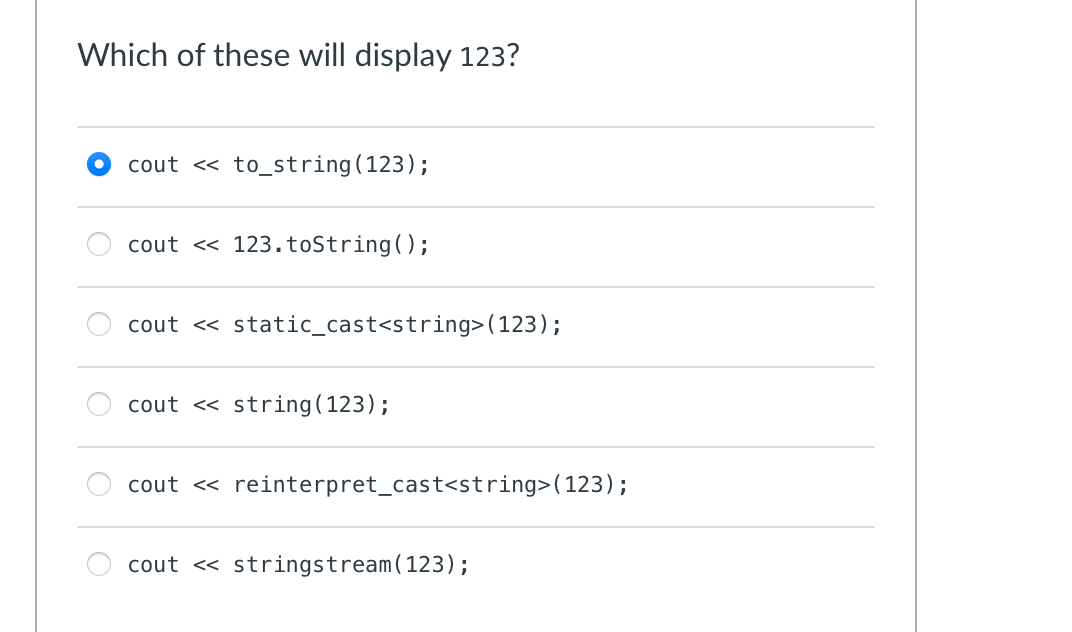Click the cout << to_string(123); answer text
This screenshot has width=1072, height=632.
278,164
